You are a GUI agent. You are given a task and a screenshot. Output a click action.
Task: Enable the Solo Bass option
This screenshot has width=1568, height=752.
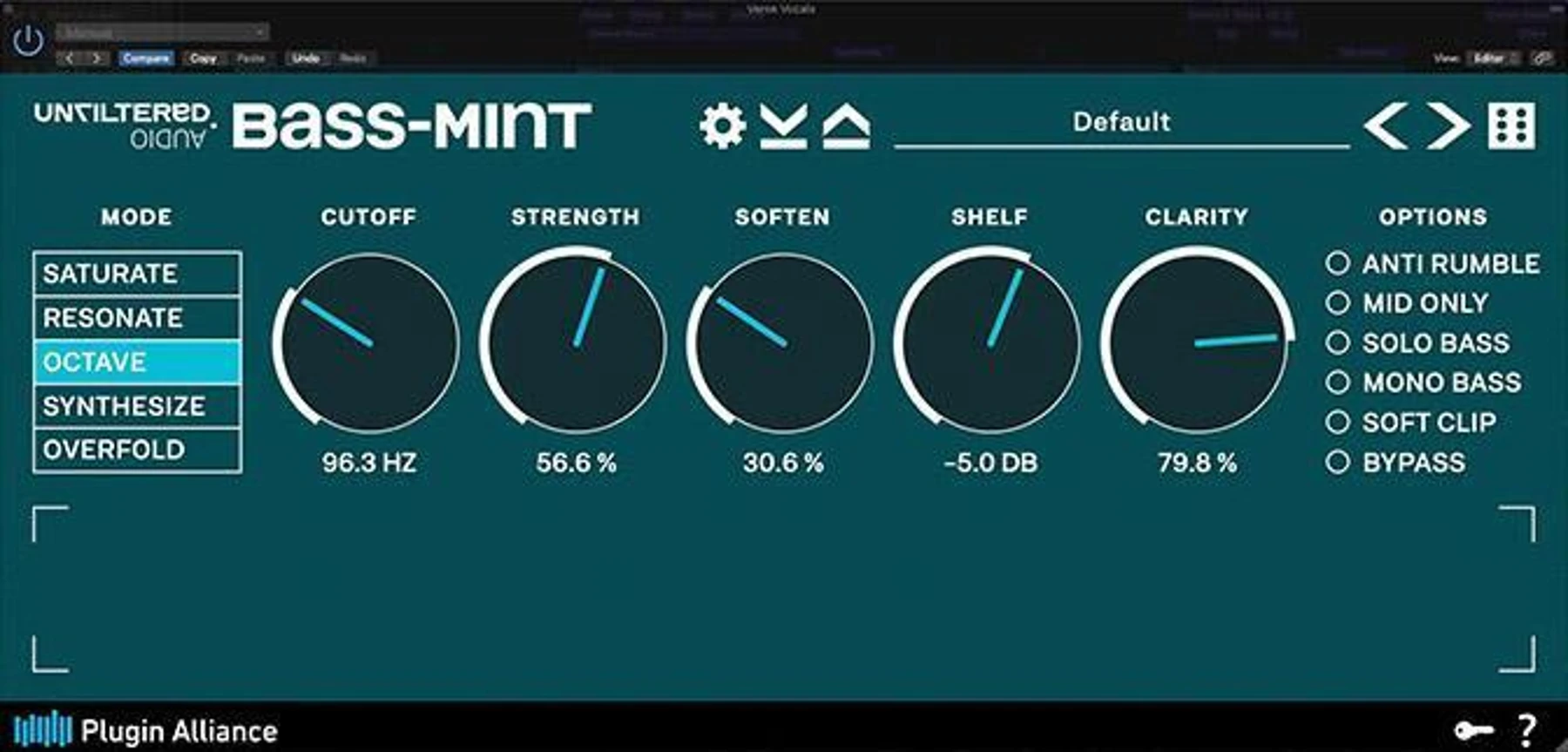coord(1337,342)
